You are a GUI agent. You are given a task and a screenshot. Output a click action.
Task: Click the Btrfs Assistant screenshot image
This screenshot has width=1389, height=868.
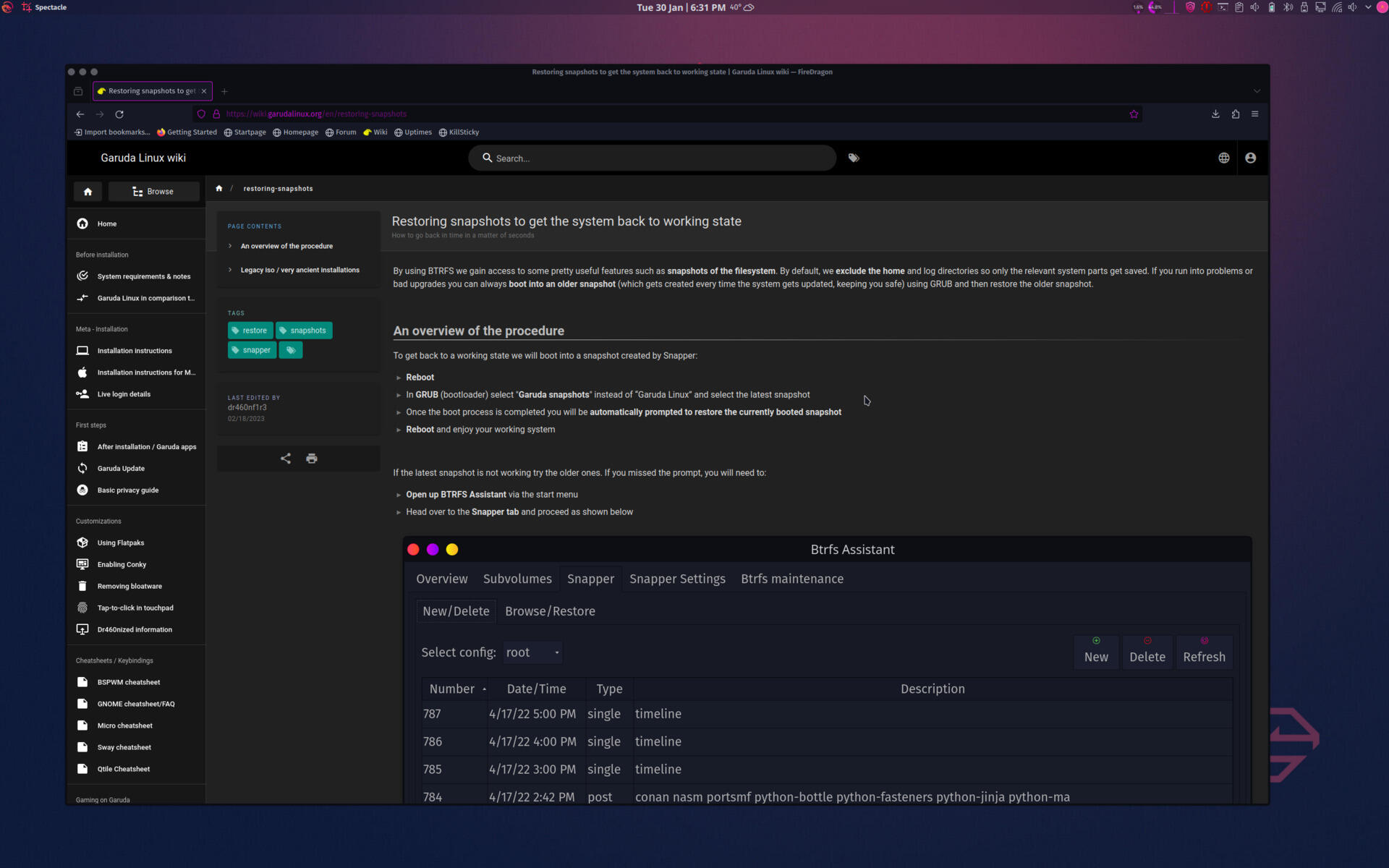point(828,670)
